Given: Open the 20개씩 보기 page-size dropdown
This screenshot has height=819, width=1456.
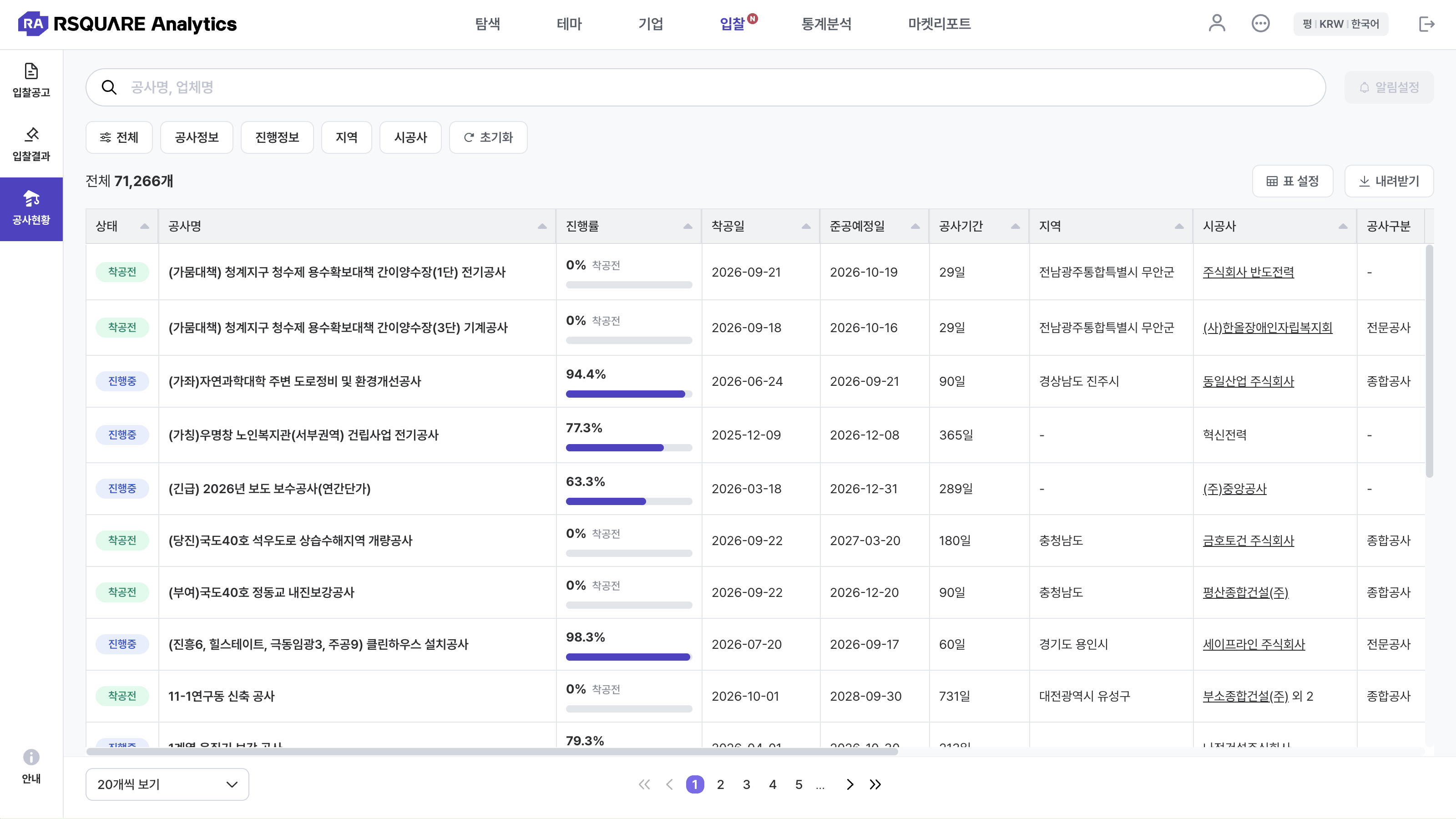Looking at the screenshot, I should 167,784.
